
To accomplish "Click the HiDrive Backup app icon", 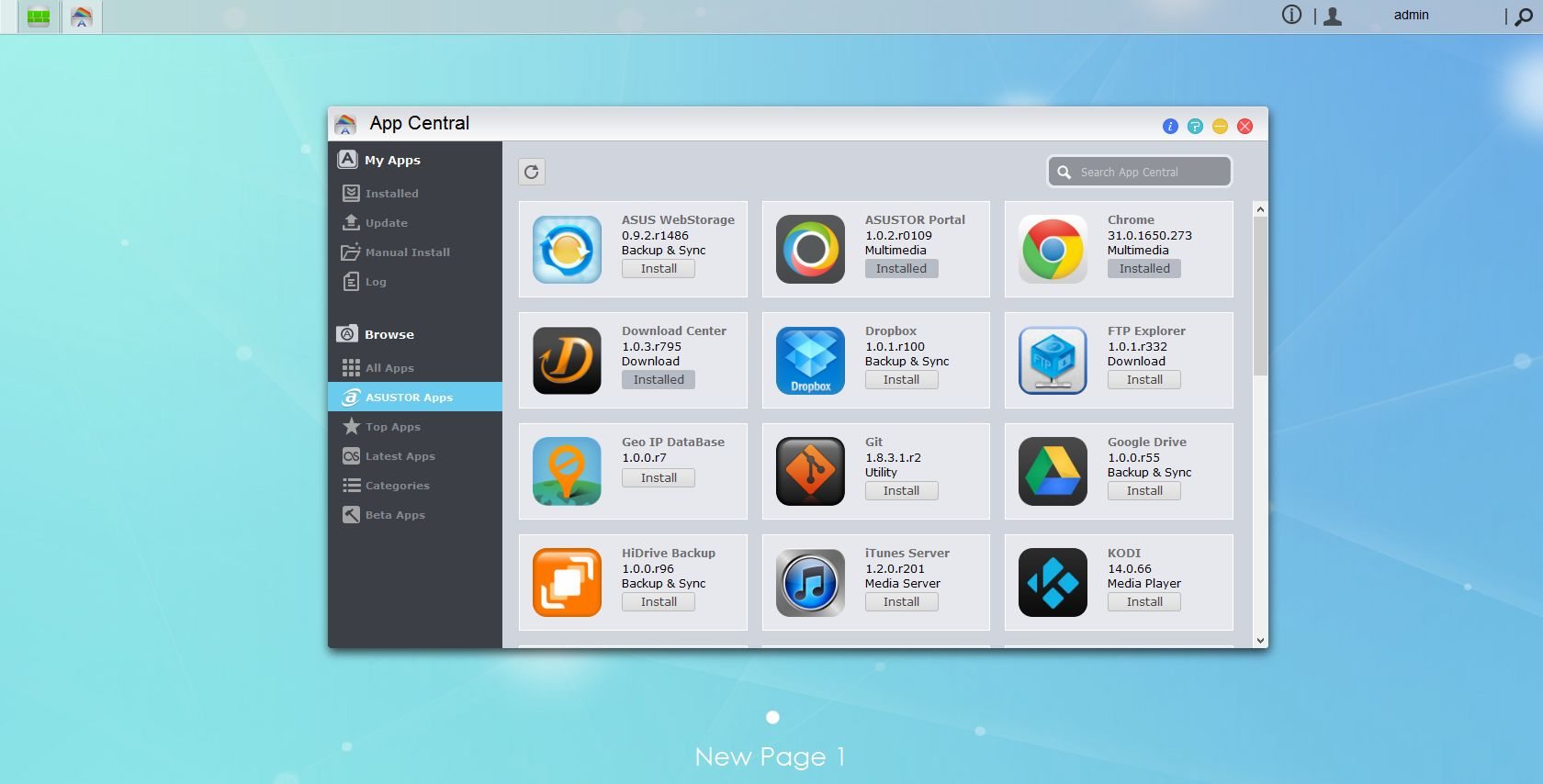I will [567, 582].
